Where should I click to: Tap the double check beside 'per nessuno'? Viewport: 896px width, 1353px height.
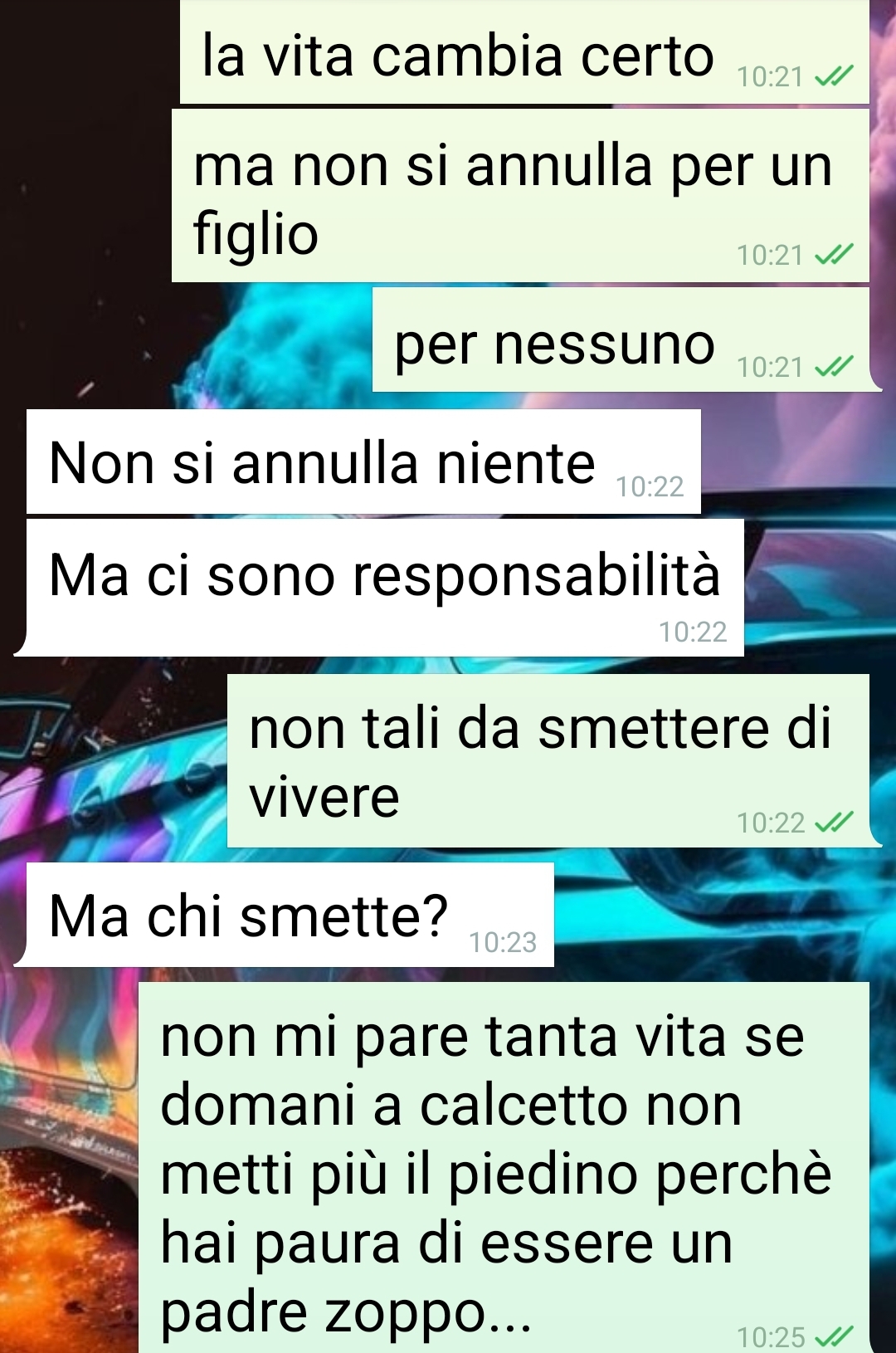[x=834, y=366]
